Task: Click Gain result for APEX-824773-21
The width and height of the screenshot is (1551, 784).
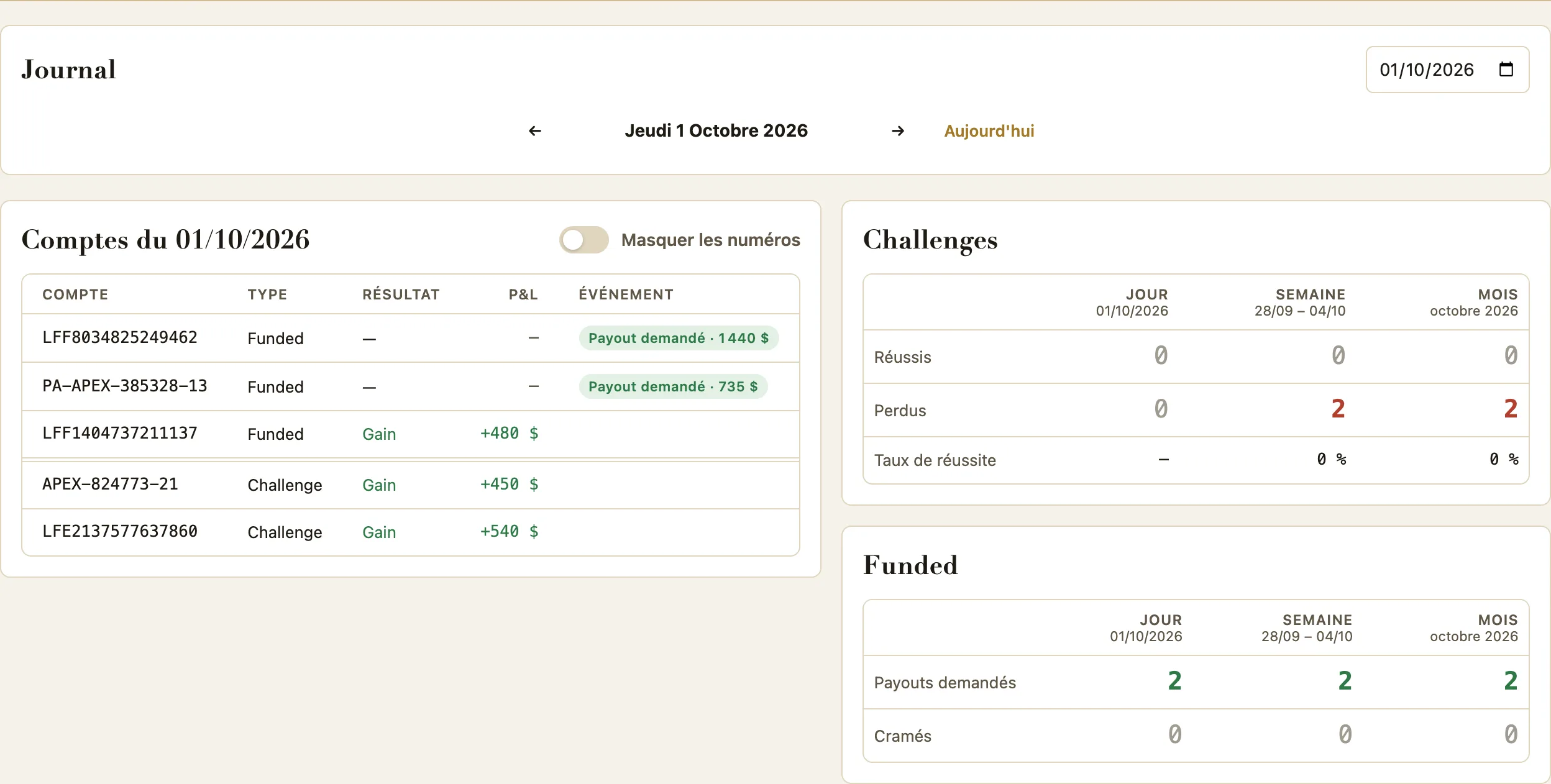Action: pos(379,485)
